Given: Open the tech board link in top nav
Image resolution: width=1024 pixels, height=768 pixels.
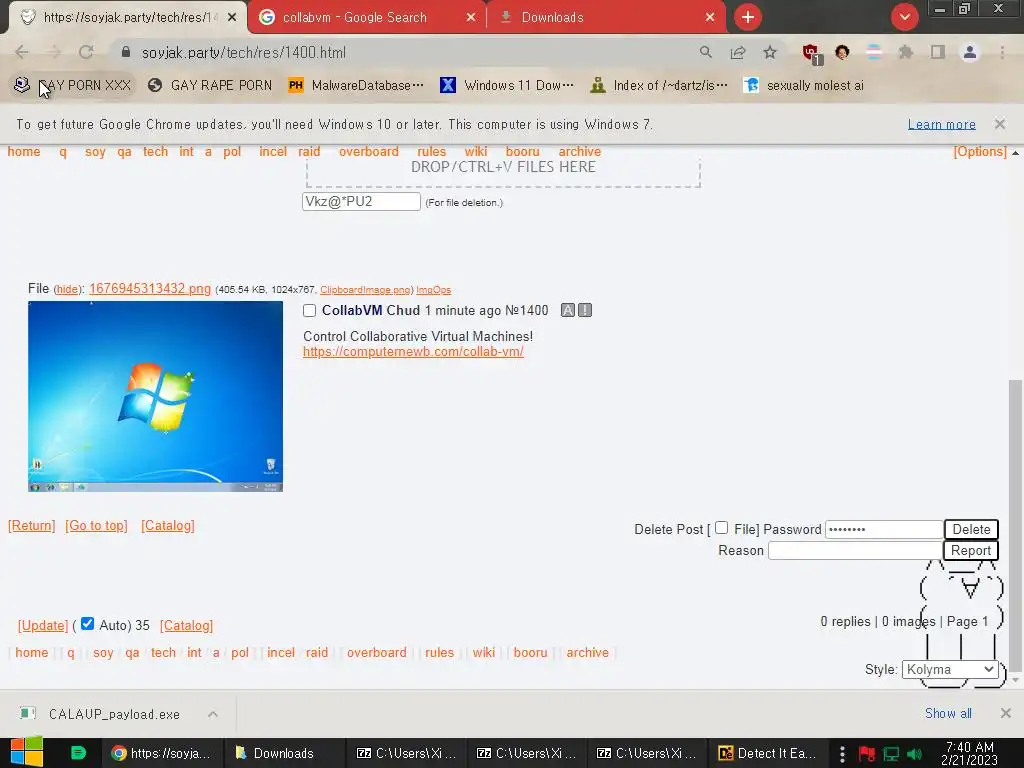Looking at the screenshot, I should 155,152.
